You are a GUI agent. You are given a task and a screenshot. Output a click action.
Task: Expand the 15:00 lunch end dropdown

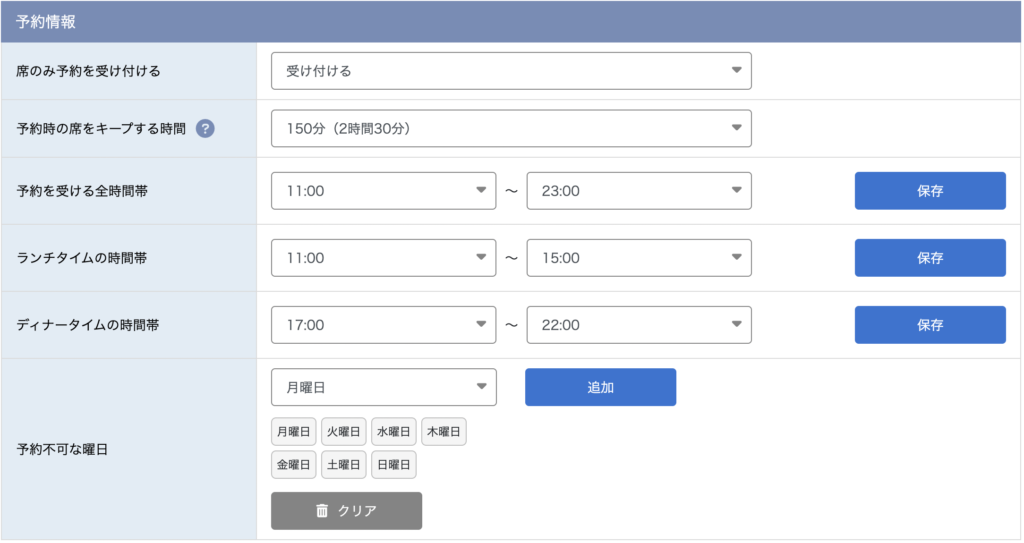pyautogui.click(x=639, y=258)
